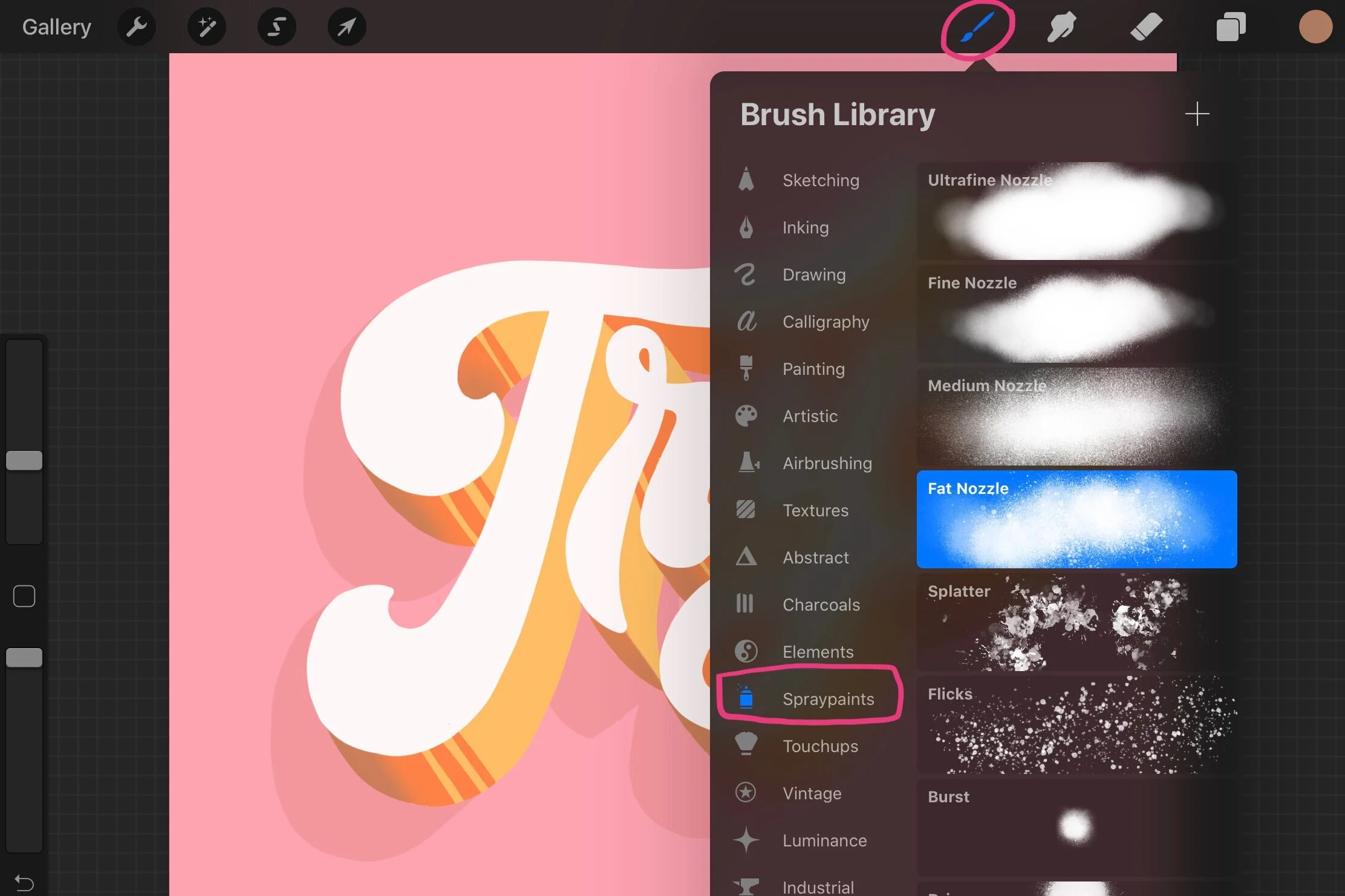Open the Layers panel icon
The height and width of the screenshot is (896, 1345).
tap(1231, 27)
